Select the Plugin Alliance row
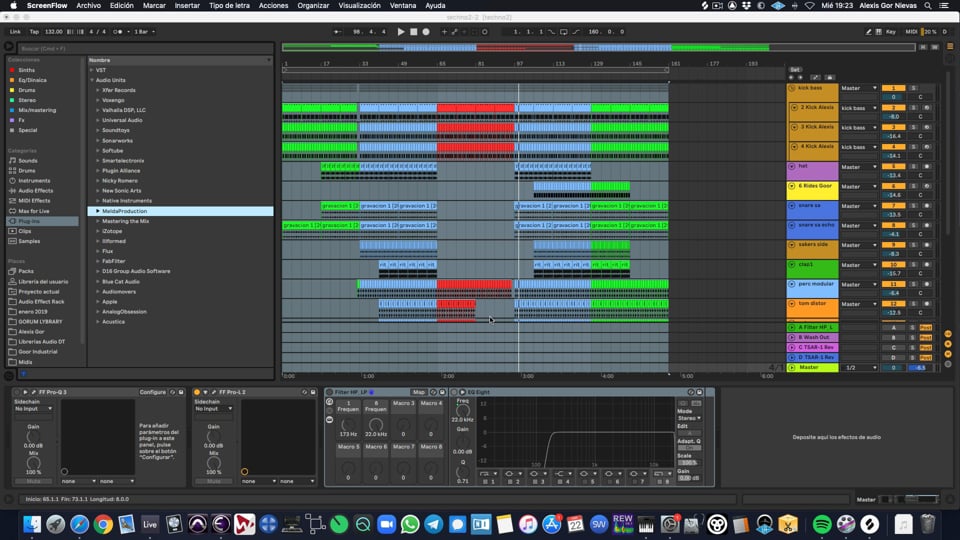 tap(181, 171)
